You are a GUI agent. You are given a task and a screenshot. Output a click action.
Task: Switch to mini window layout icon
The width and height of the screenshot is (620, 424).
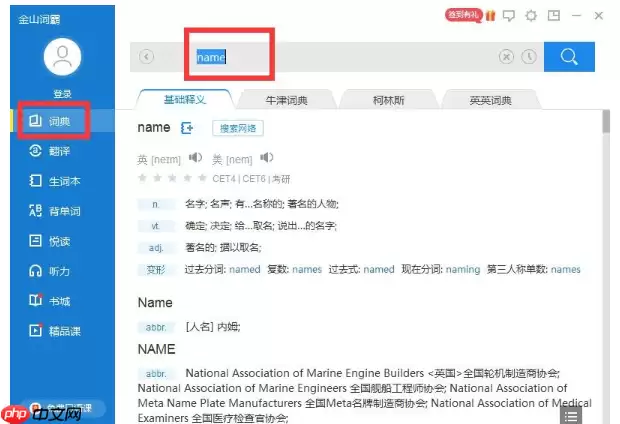pyautogui.click(x=554, y=15)
